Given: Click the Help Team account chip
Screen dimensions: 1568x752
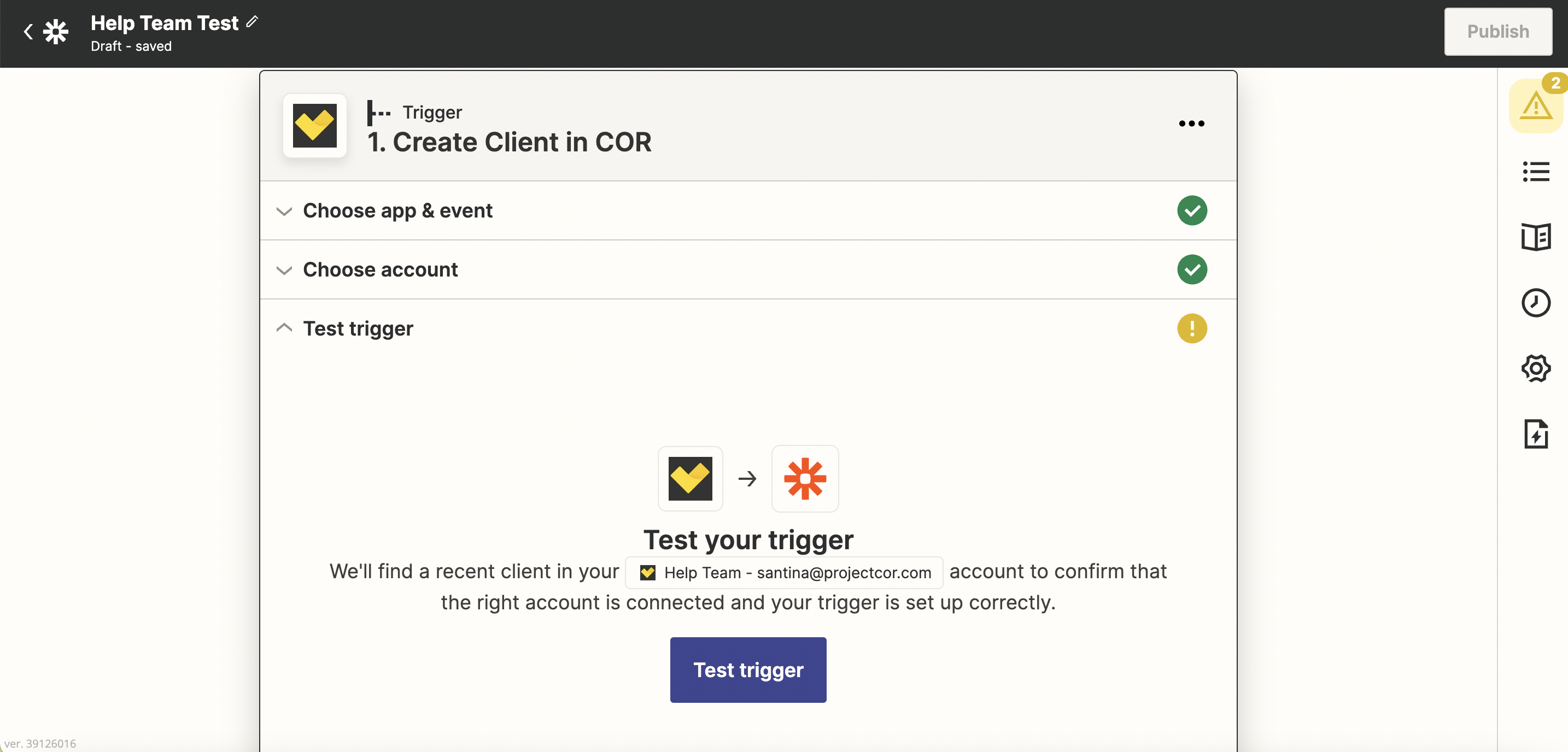Looking at the screenshot, I should (784, 573).
